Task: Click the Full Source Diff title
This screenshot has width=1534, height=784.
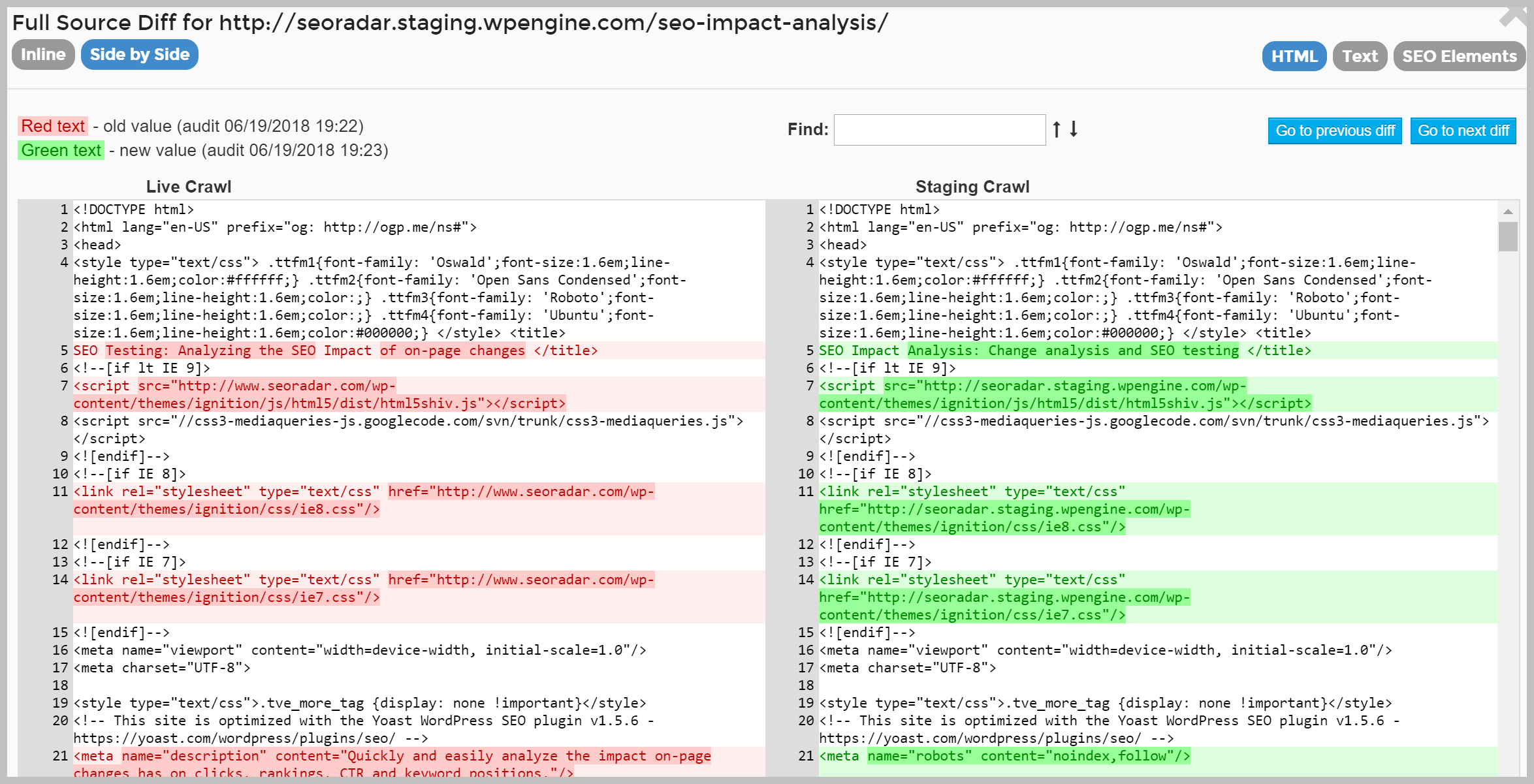Action: pyautogui.click(x=450, y=23)
